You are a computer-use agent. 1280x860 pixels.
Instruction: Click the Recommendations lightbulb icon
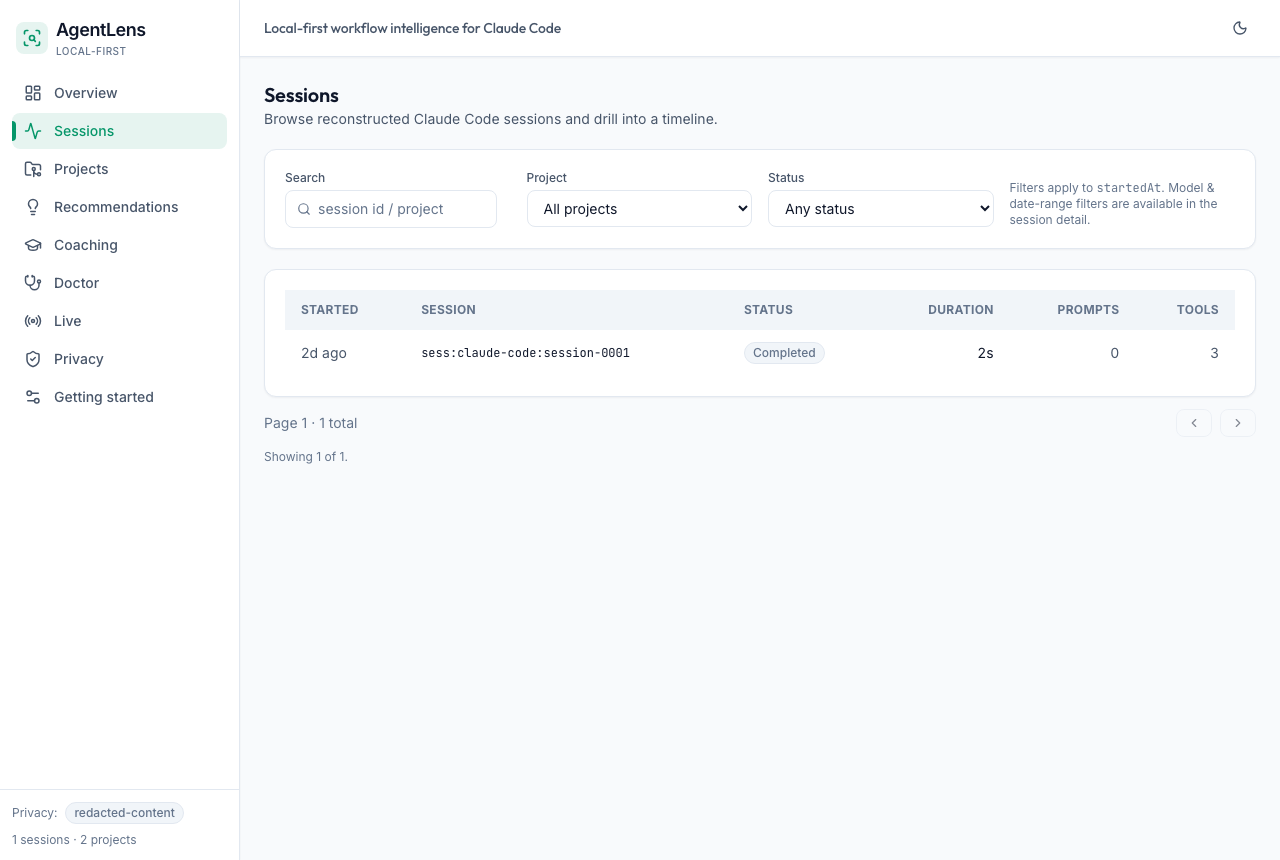(33, 207)
